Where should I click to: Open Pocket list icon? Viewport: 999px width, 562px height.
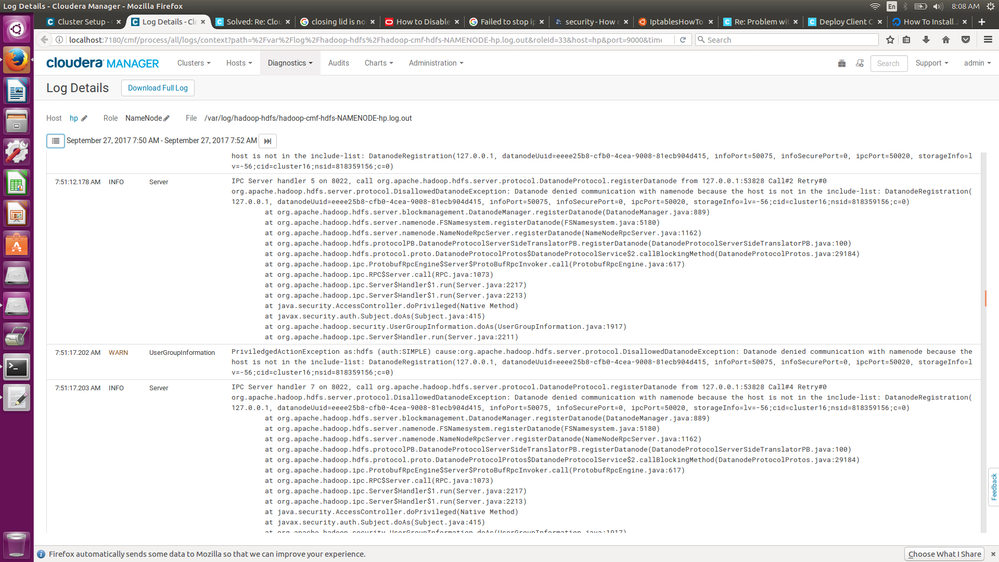click(x=966, y=40)
